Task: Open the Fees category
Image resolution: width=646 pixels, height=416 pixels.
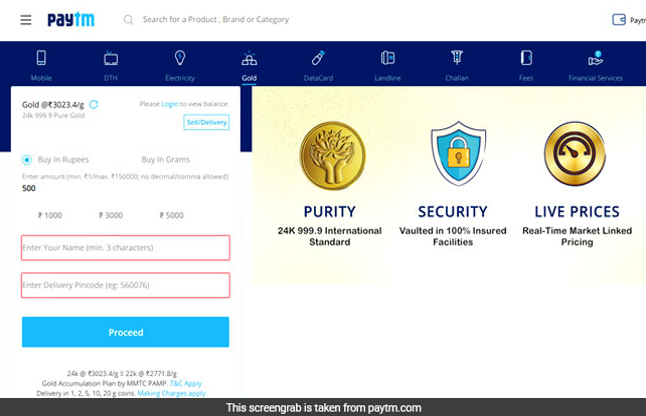Action: (526, 59)
